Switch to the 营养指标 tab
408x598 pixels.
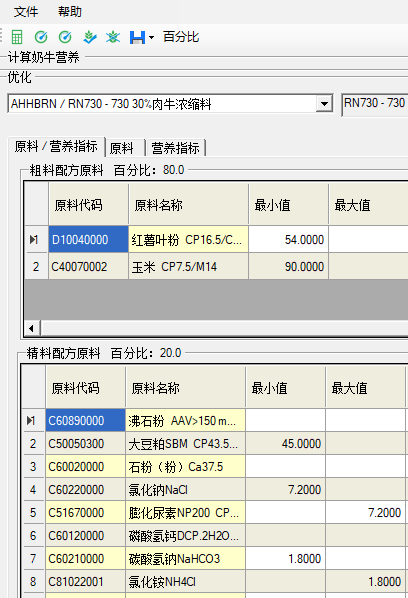click(x=176, y=148)
